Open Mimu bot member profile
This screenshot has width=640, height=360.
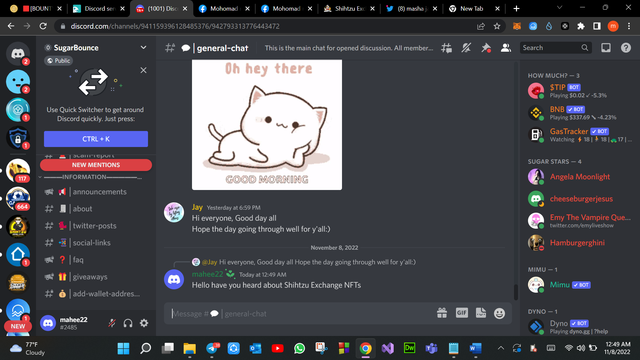[579, 285]
